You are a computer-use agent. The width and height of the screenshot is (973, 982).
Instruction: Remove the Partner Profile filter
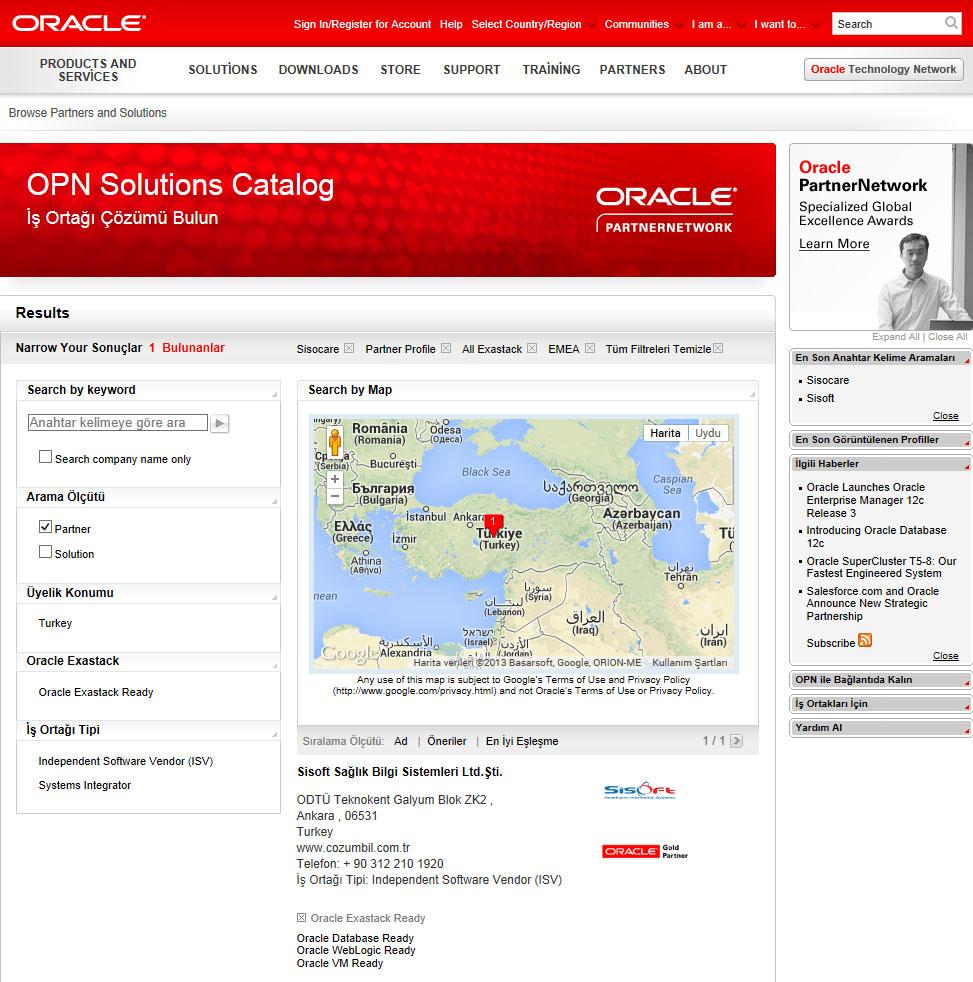(x=446, y=348)
